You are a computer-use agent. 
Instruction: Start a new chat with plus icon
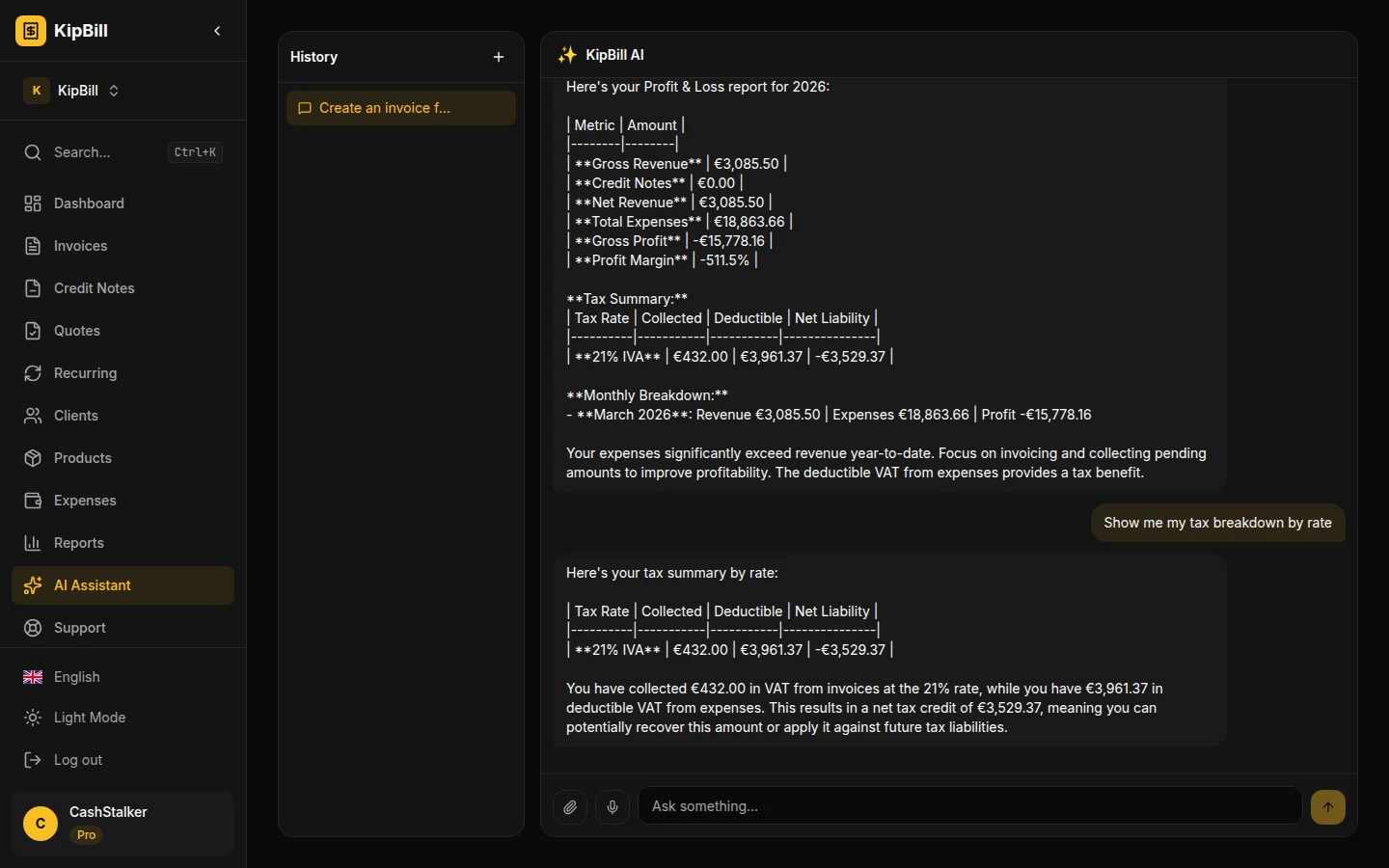[x=499, y=57]
